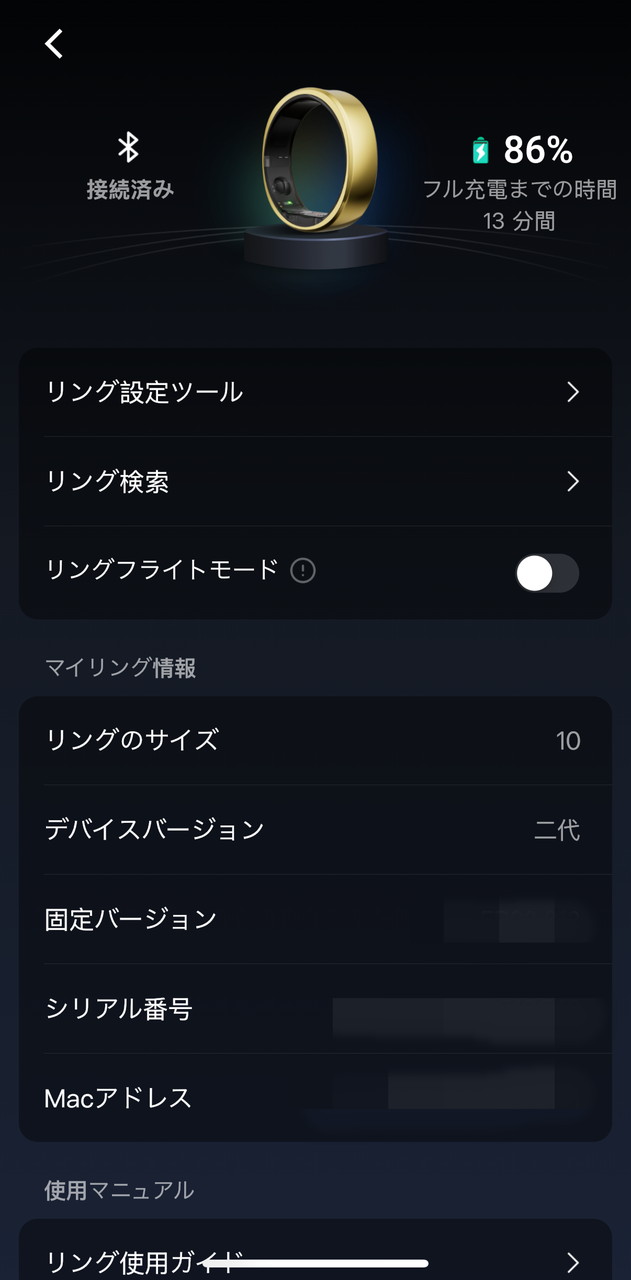Tap the Bluetooth connection icon
The width and height of the screenshot is (631, 1280).
point(128,148)
